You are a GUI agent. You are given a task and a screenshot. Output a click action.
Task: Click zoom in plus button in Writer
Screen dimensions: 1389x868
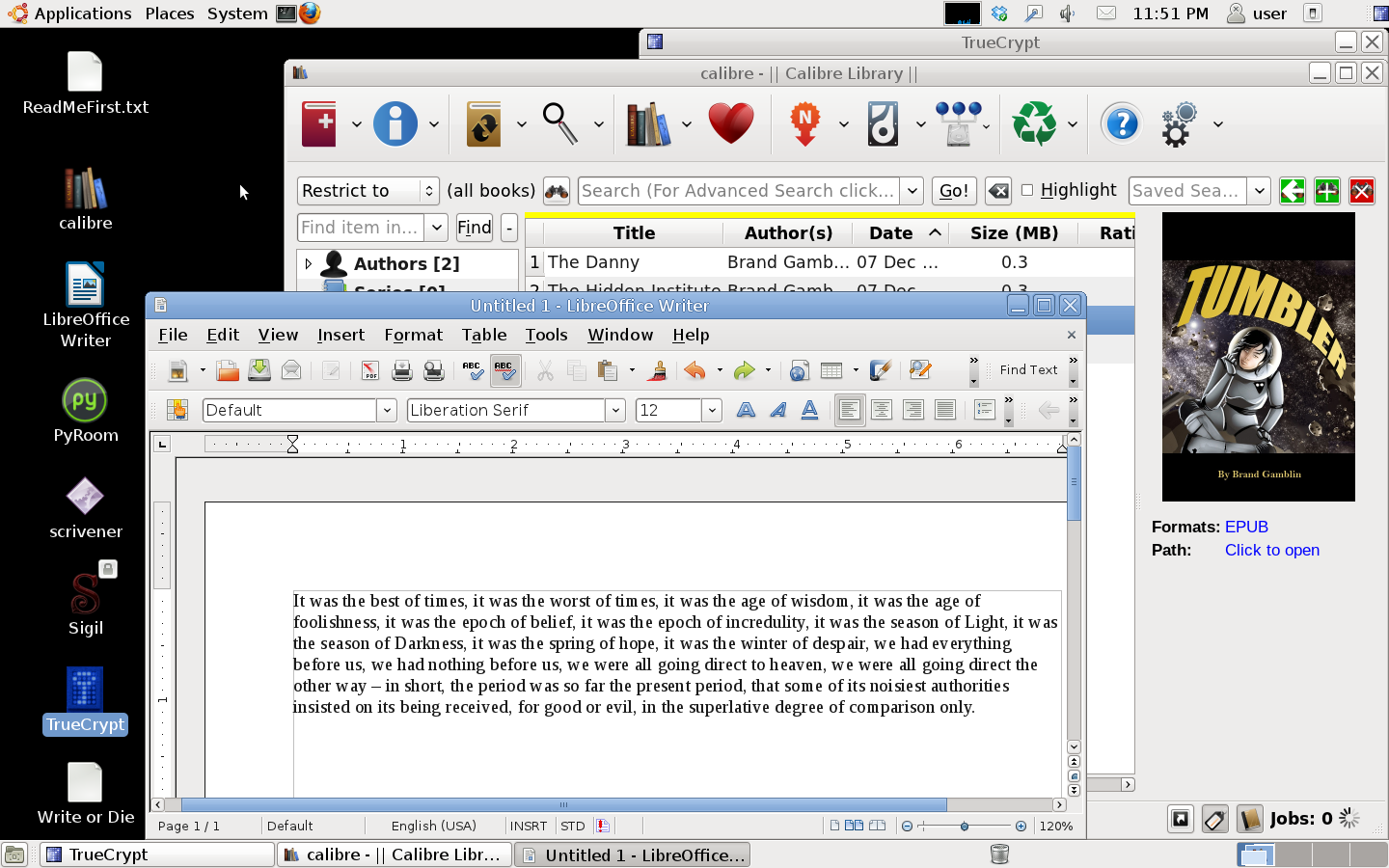[x=1021, y=826]
